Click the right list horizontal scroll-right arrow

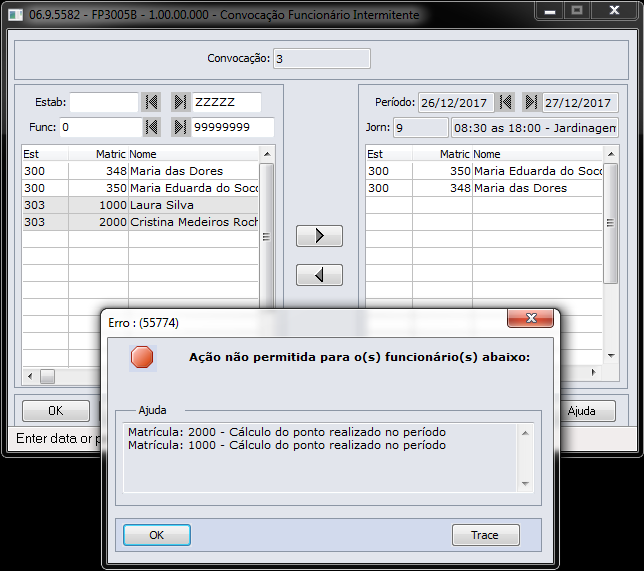[x=593, y=372]
